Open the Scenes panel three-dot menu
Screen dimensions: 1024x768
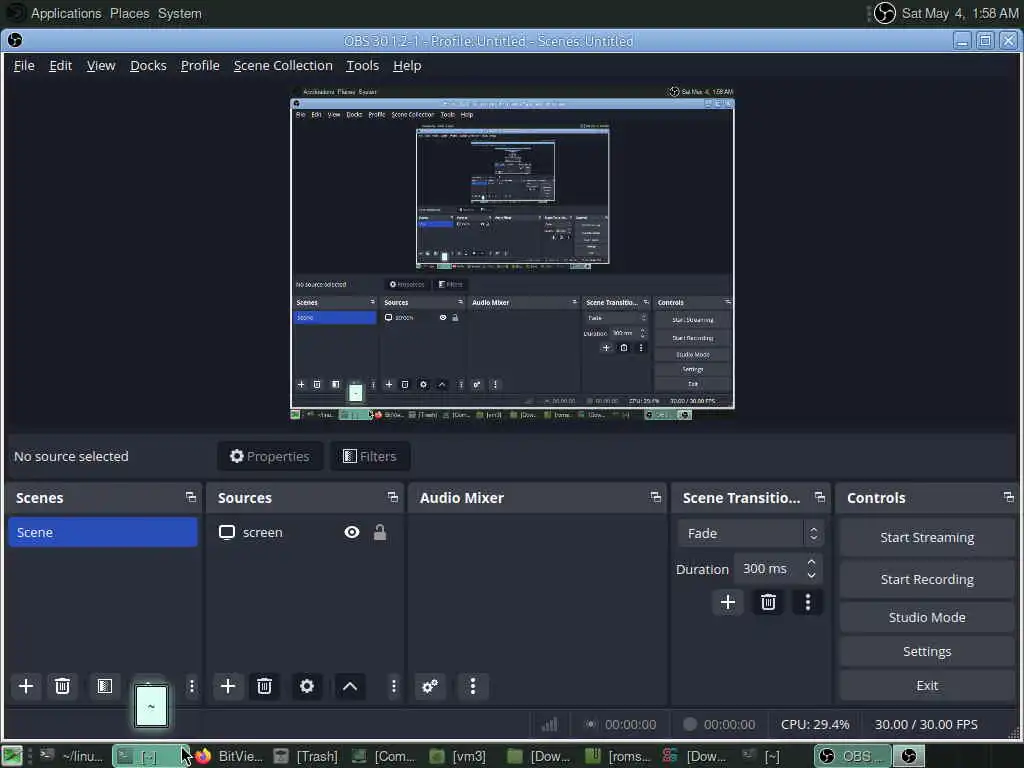[x=191, y=686]
